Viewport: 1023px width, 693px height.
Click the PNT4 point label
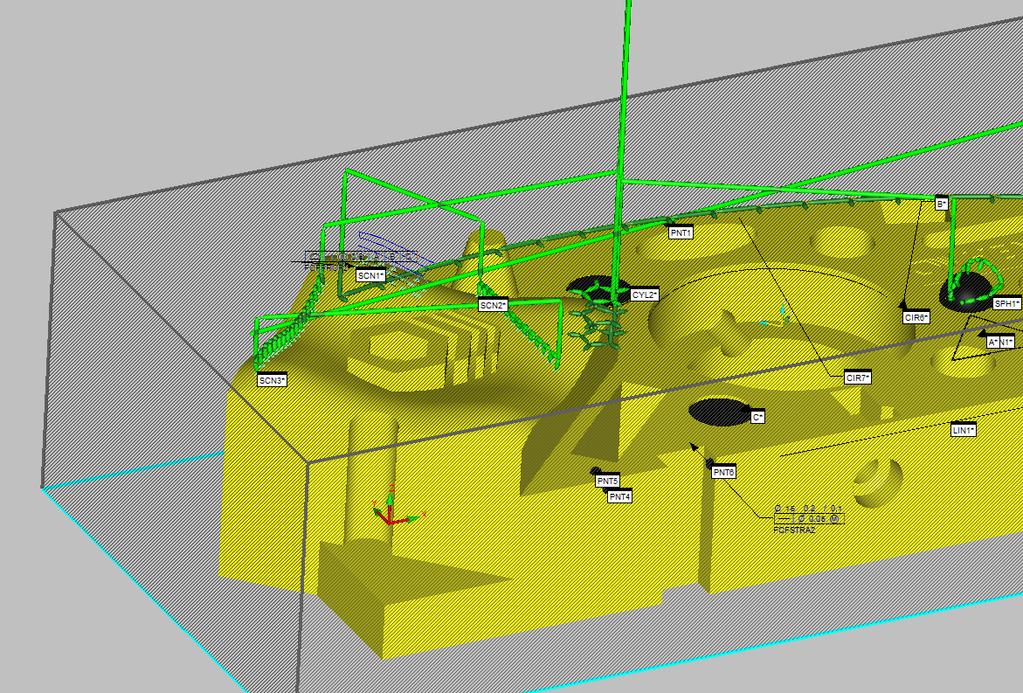620,497
